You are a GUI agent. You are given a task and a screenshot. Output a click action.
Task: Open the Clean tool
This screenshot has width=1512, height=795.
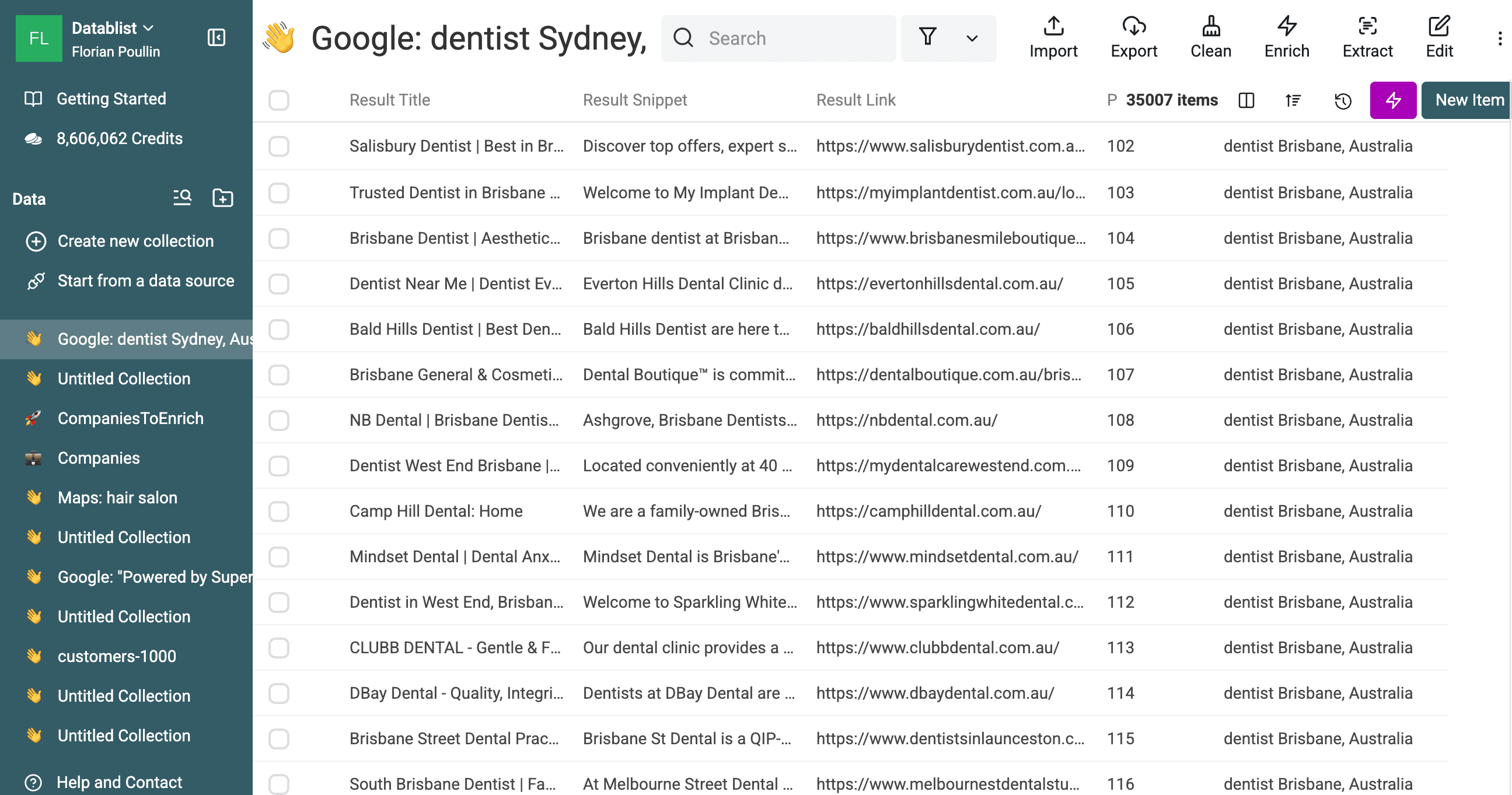(1211, 36)
